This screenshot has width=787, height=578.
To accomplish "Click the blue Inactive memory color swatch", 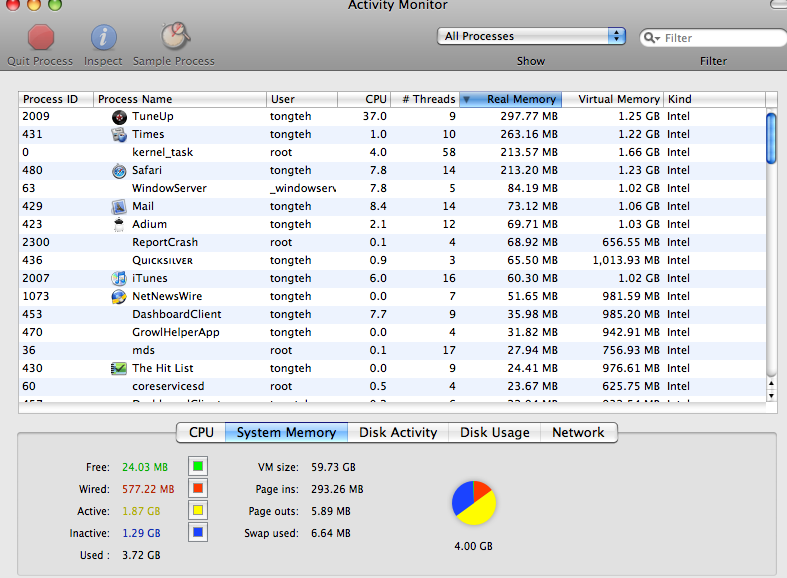I will tap(198, 532).
